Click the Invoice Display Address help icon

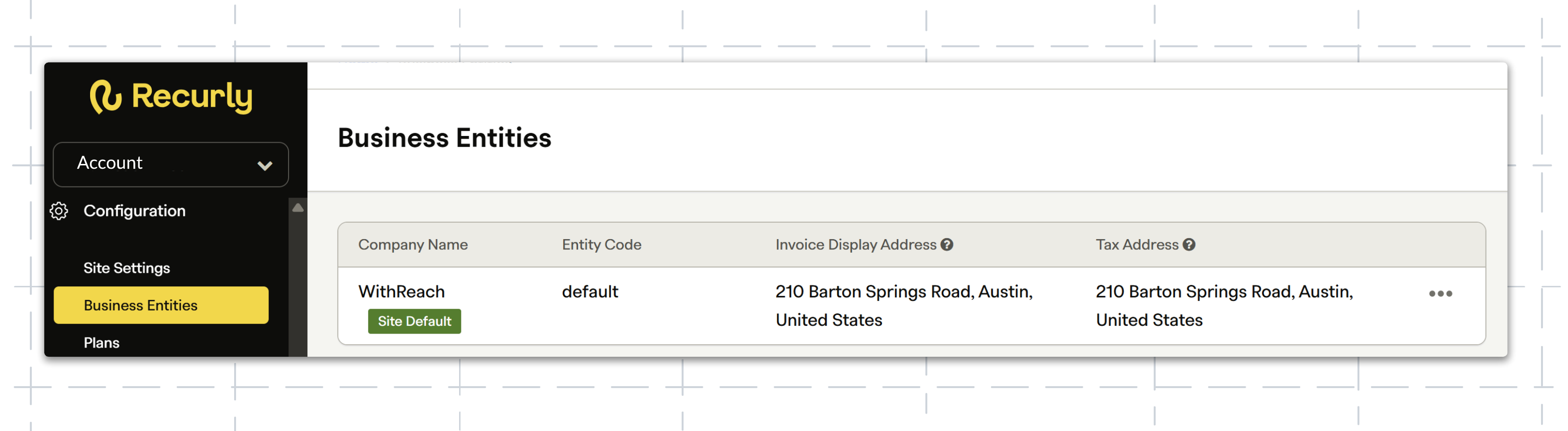[947, 245]
